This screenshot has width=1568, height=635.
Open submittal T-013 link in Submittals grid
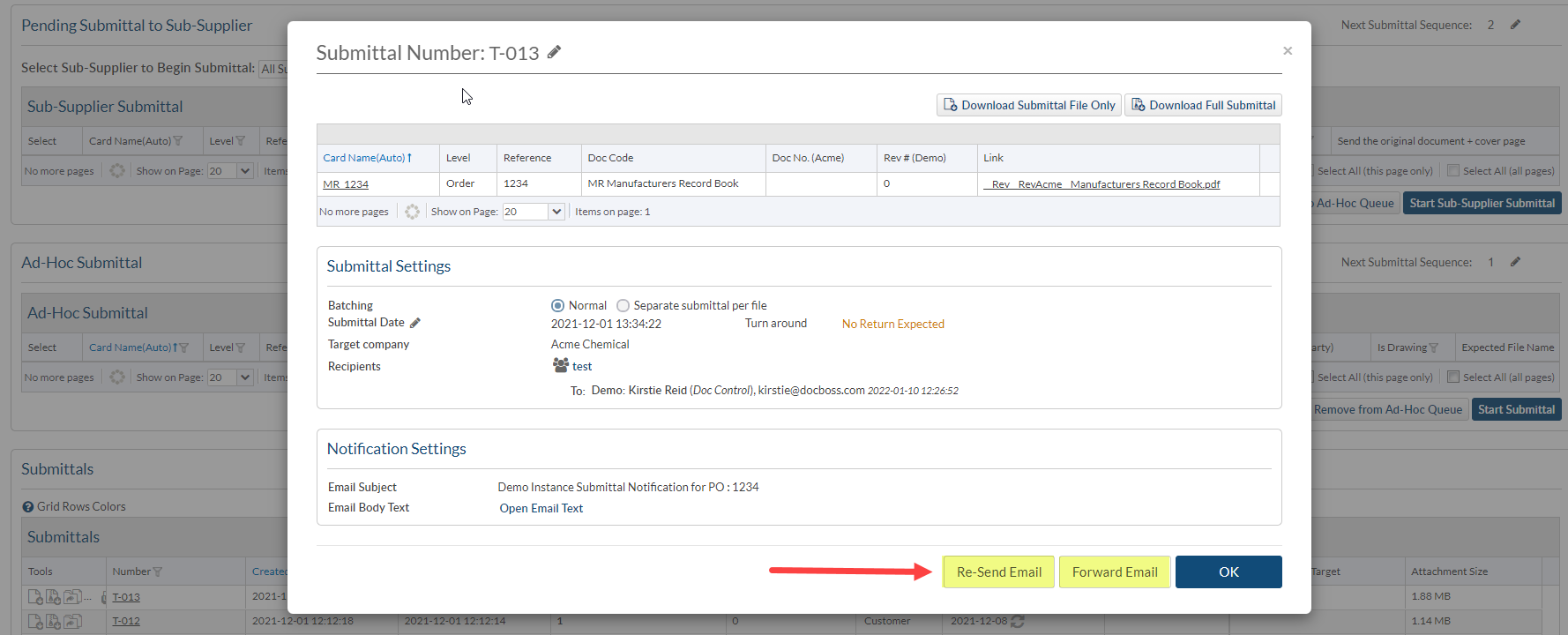click(126, 597)
